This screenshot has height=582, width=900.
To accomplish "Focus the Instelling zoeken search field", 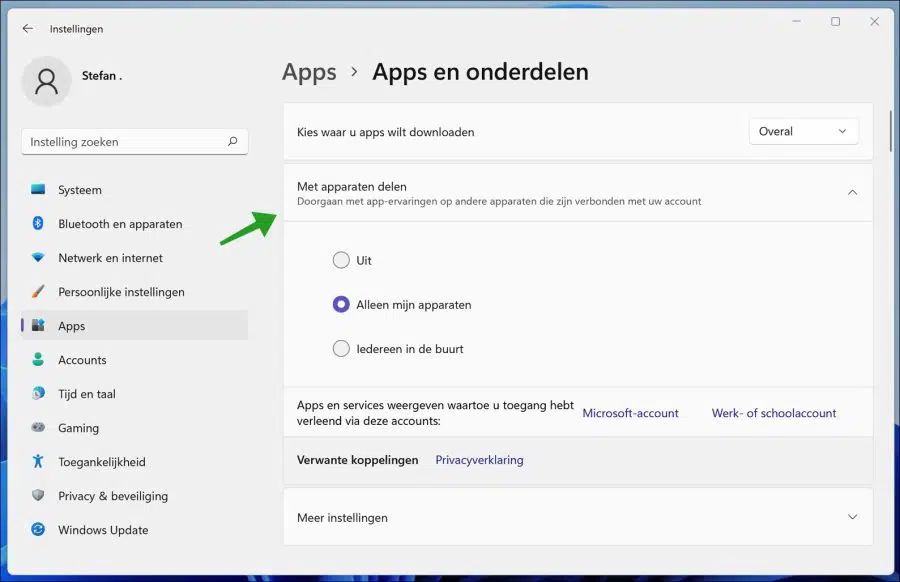I will pyautogui.click(x=134, y=141).
